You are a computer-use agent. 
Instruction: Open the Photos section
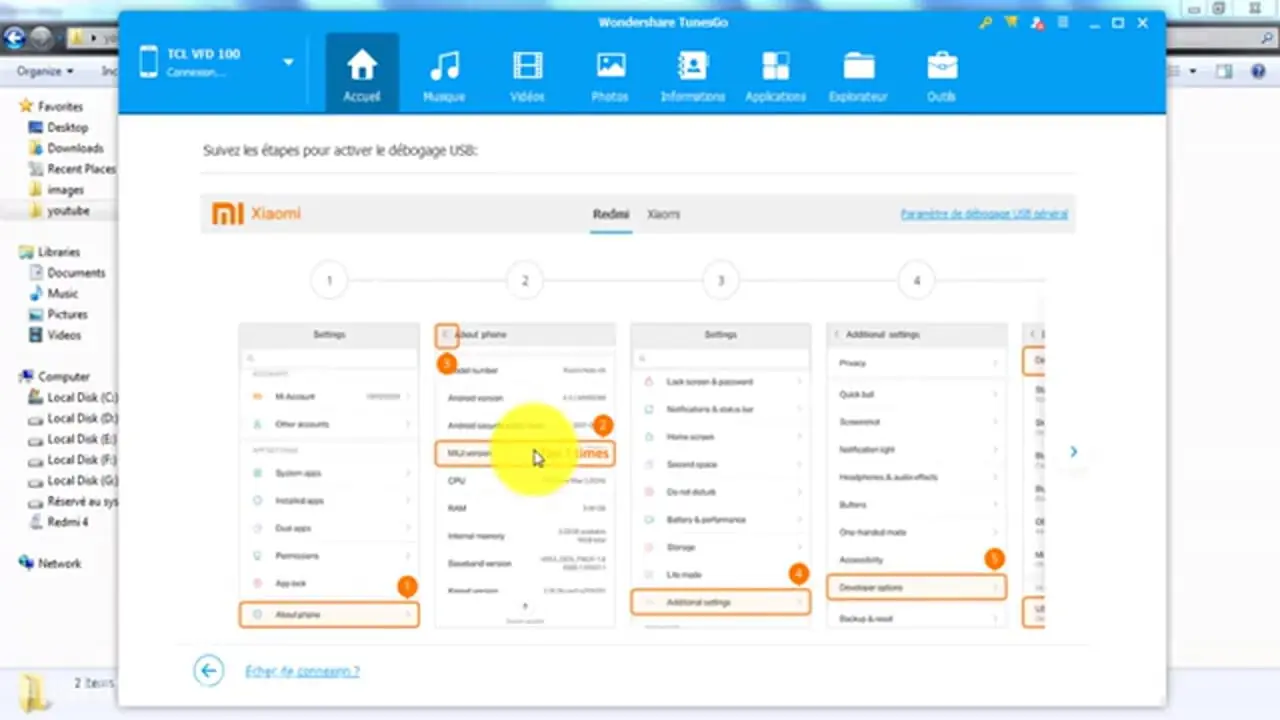click(x=610, y=74)
